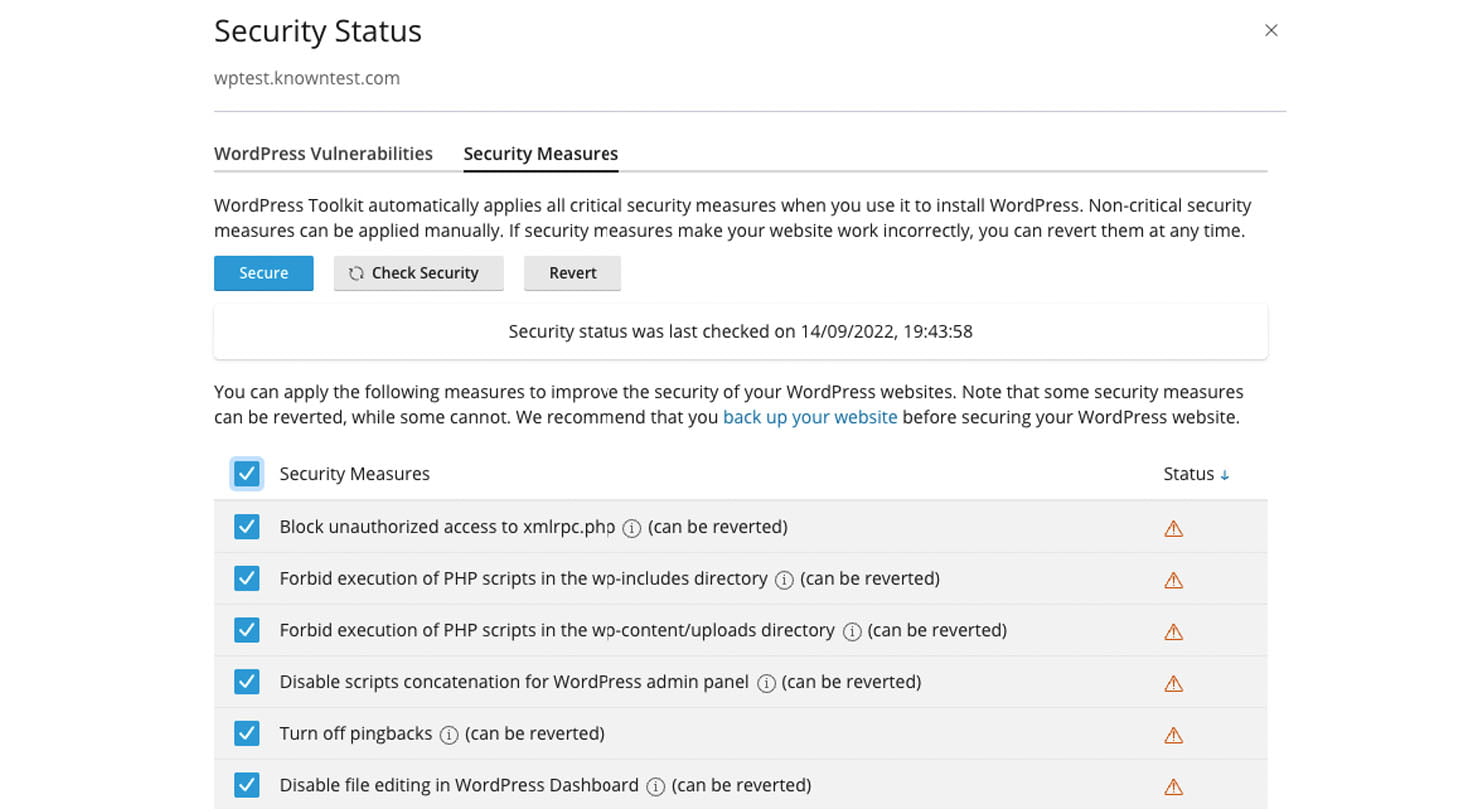The height and width of the screenshot is (812, 1483).
Task: Toggle the select-all Security Measures checkbox
Action: coord(247,474)
